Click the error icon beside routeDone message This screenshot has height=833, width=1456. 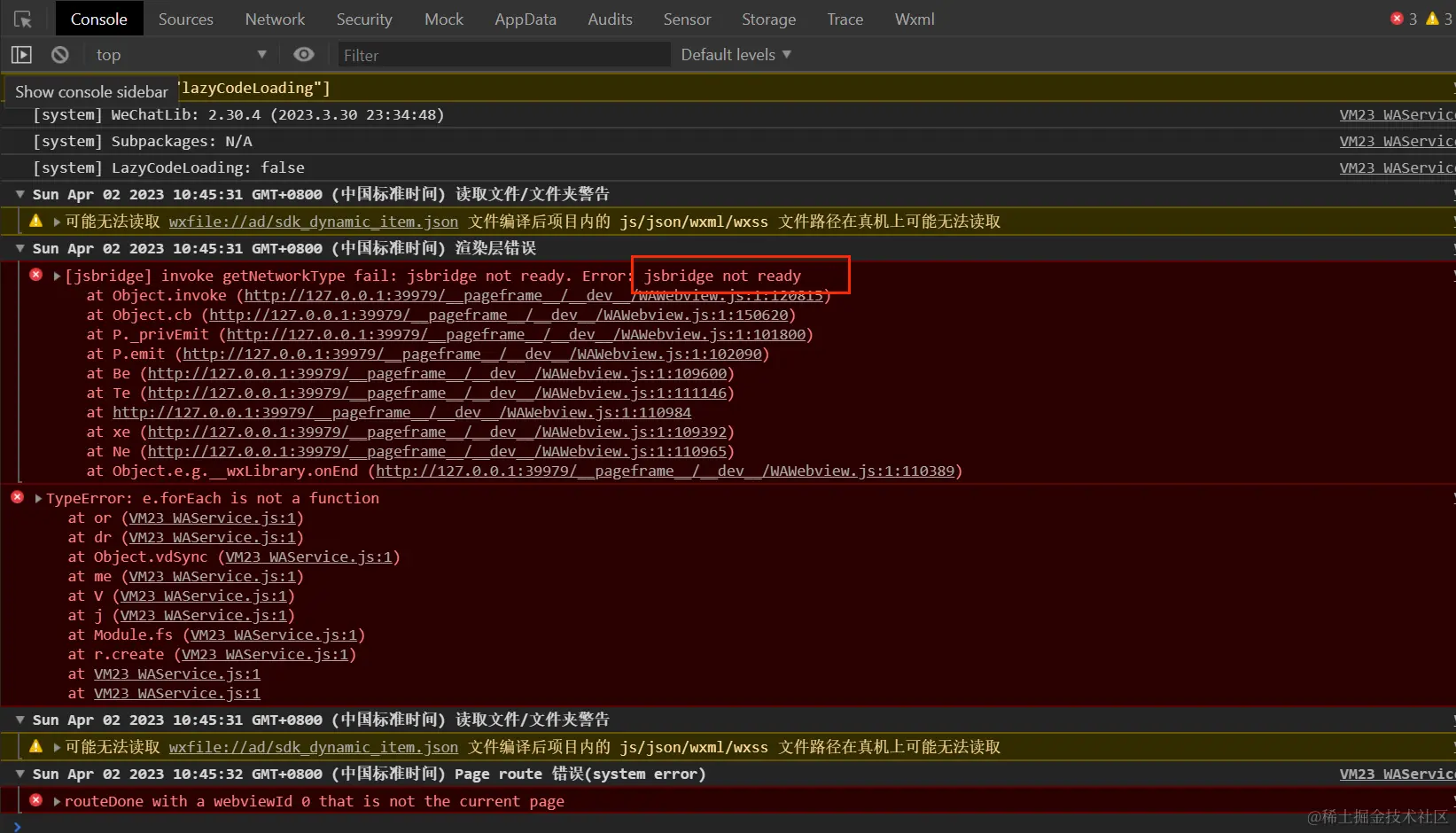click(36, 800)
